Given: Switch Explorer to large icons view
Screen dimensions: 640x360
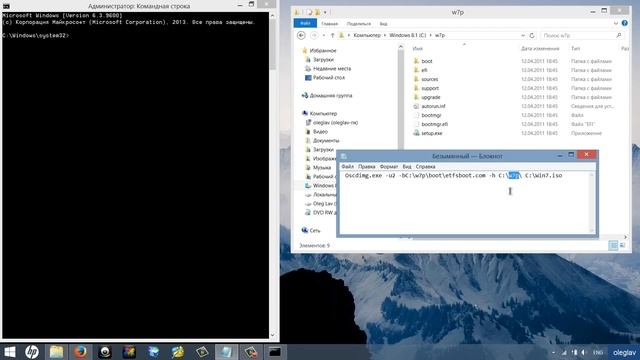Looking at the screenshot, I should [622, 245].
